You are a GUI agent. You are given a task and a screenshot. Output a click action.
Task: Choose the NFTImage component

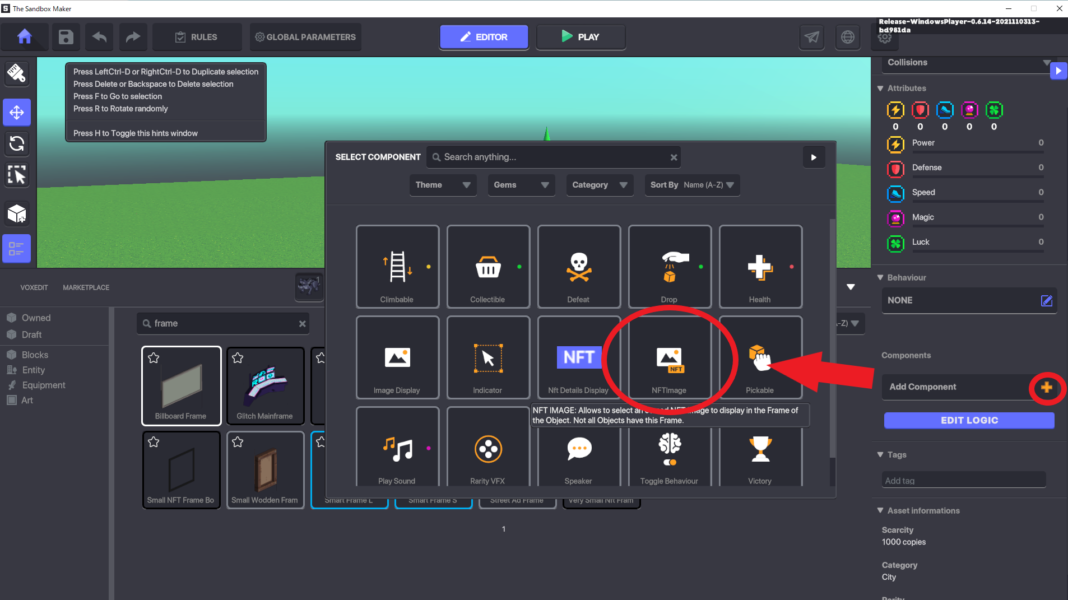tap(670, 358)
